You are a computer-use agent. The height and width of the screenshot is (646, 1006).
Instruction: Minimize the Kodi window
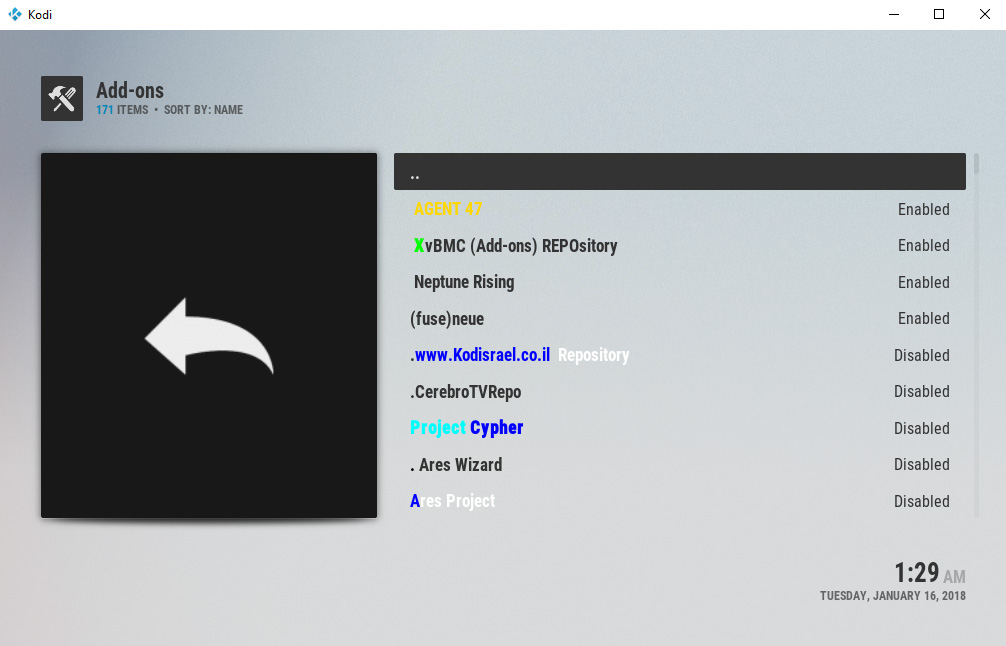[894, 14]
